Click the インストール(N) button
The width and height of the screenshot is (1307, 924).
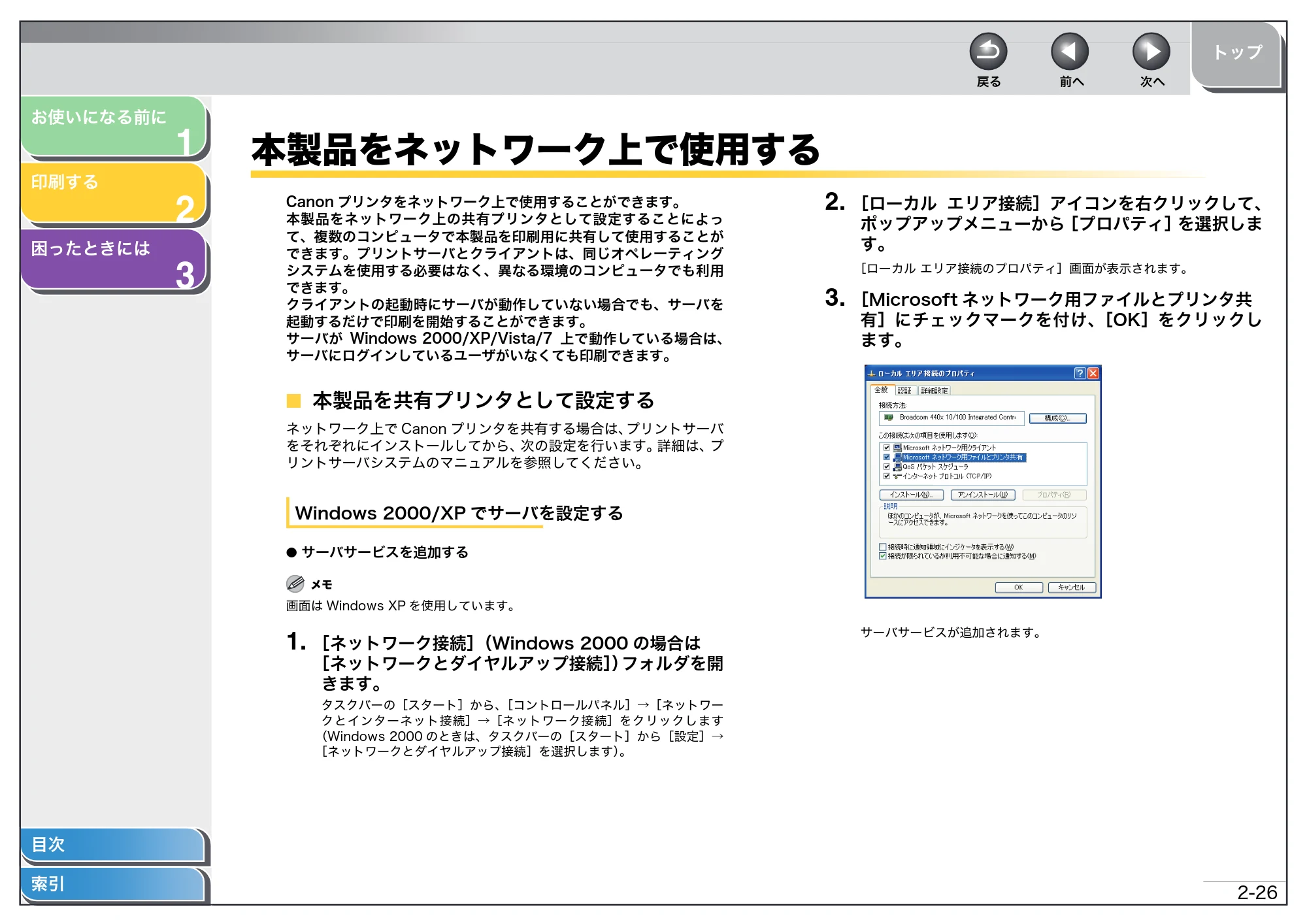pyautogui.click(x=911, y=495)
